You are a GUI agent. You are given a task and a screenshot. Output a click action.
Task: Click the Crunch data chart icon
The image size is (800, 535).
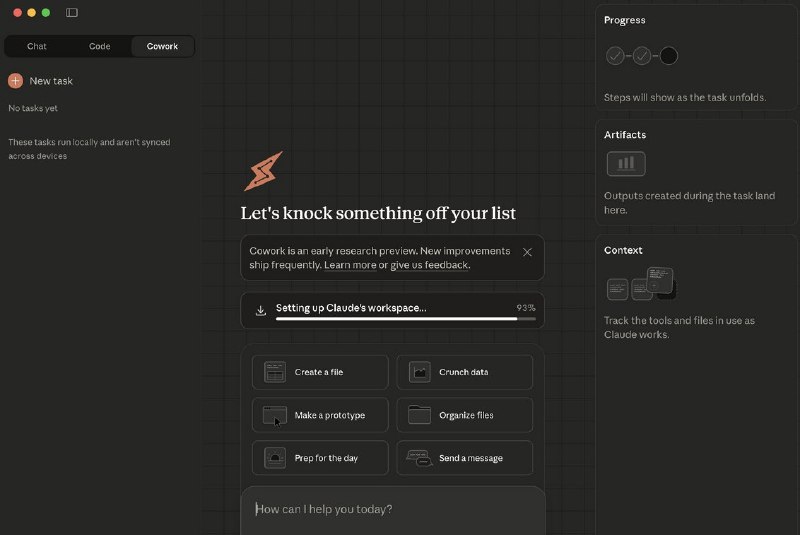(x=419, y=372)
